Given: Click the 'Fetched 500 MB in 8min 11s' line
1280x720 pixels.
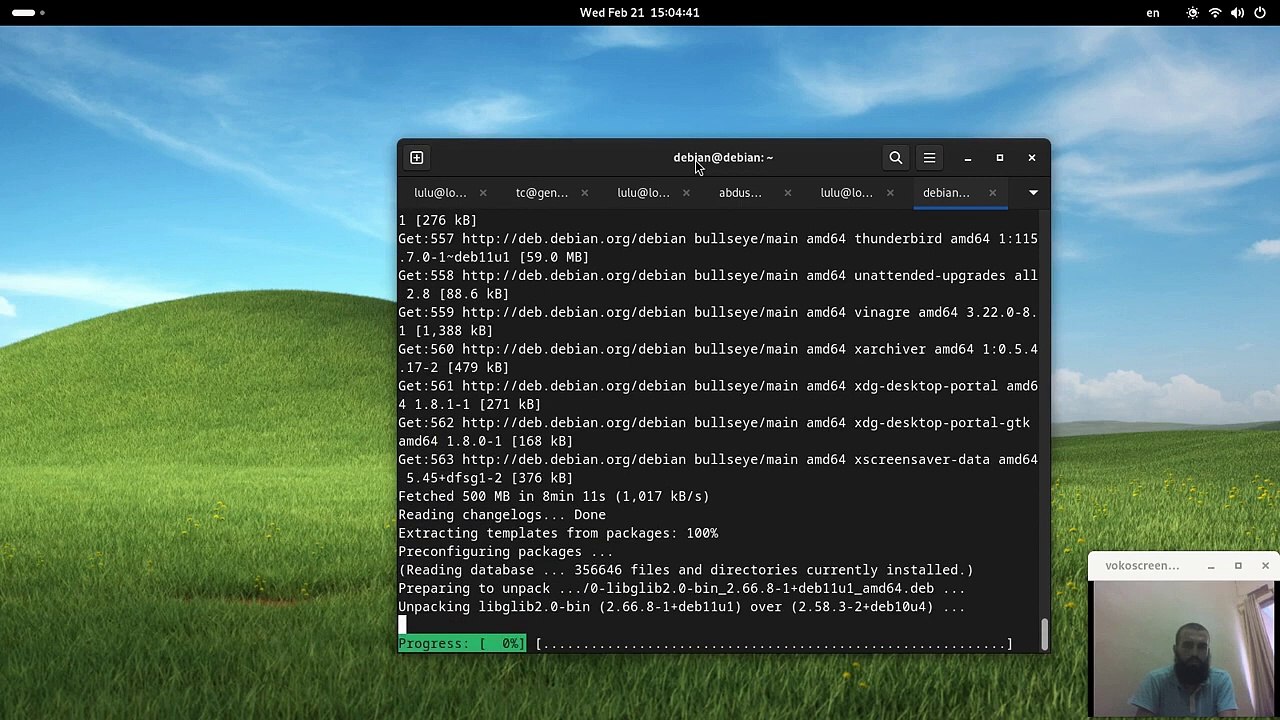Looking at the screenshot, I should click(554, 496).
